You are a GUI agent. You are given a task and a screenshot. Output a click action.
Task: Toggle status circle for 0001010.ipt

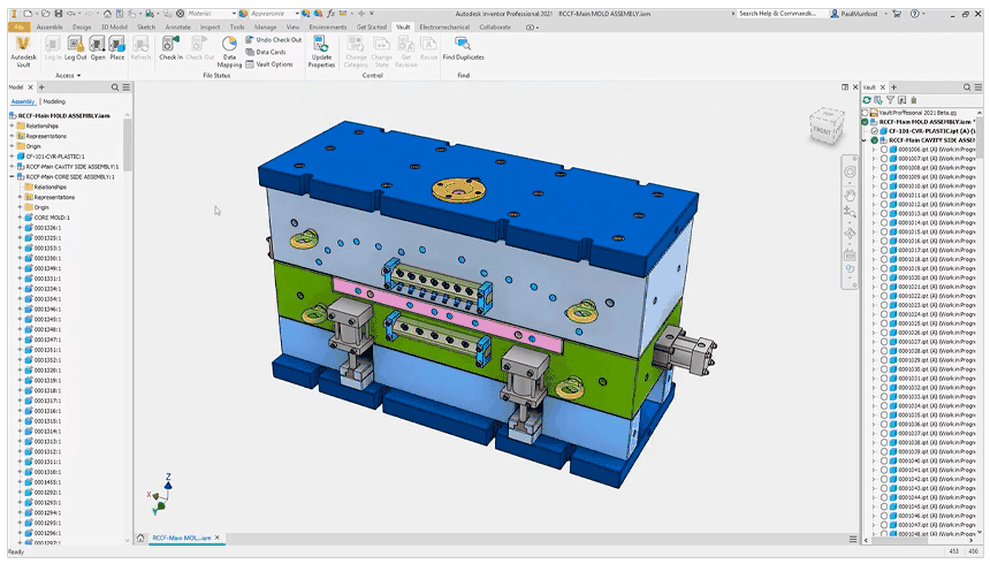coord(884,186)
